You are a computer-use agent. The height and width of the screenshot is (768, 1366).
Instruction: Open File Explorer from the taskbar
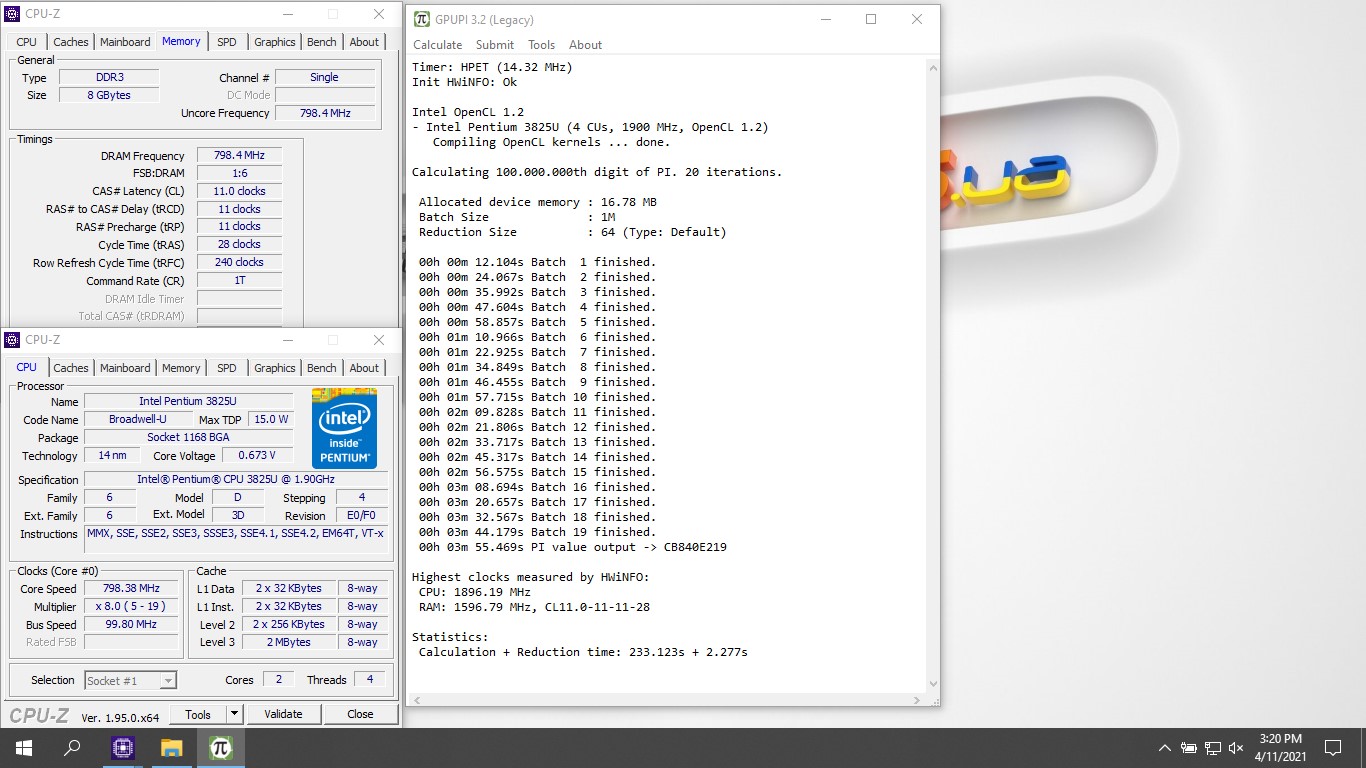172,747
